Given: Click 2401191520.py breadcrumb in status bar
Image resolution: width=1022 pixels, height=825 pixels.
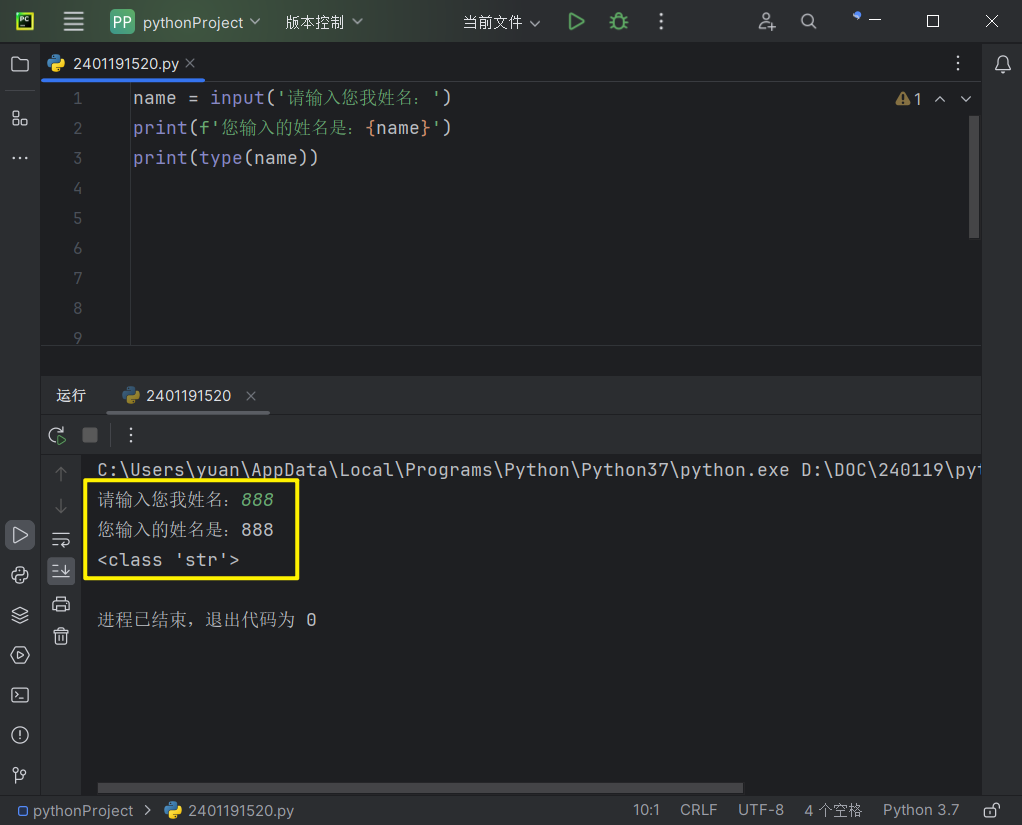Looking at the screenshot, I should [x=229, y=810].
